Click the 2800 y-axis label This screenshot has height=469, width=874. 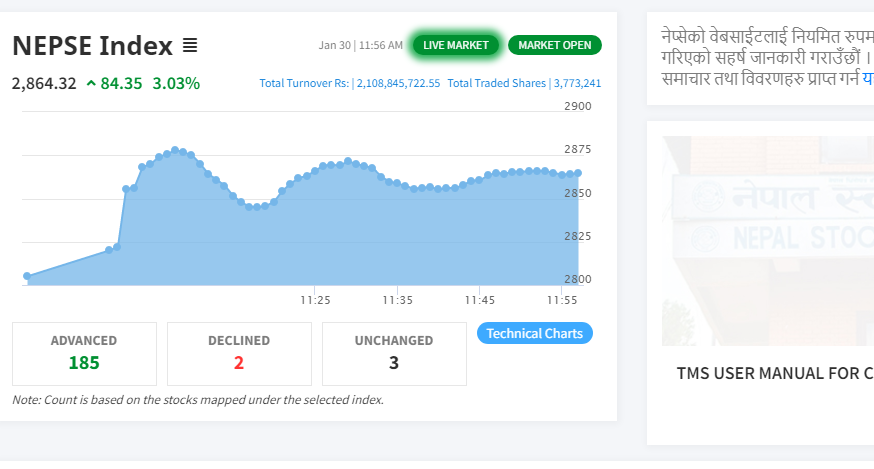577,279
